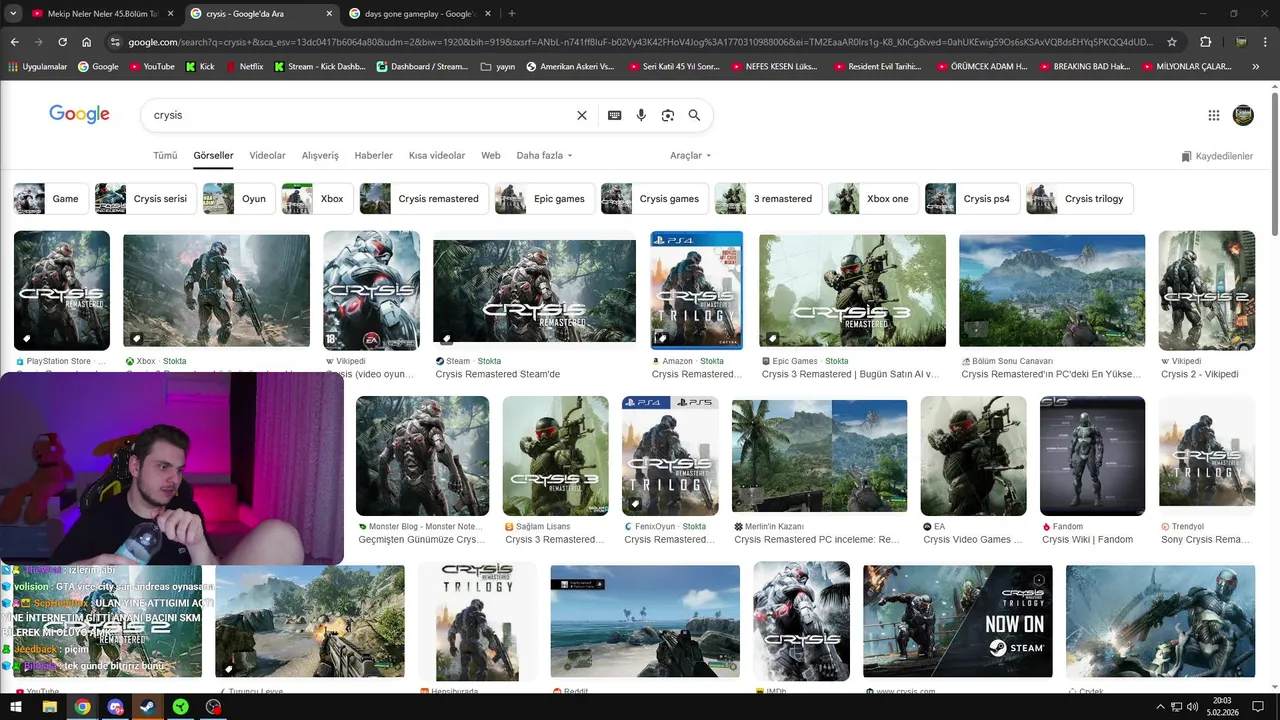Open a new Chrome tab
The image size is (1280, 720).
[x=512, y=14]
